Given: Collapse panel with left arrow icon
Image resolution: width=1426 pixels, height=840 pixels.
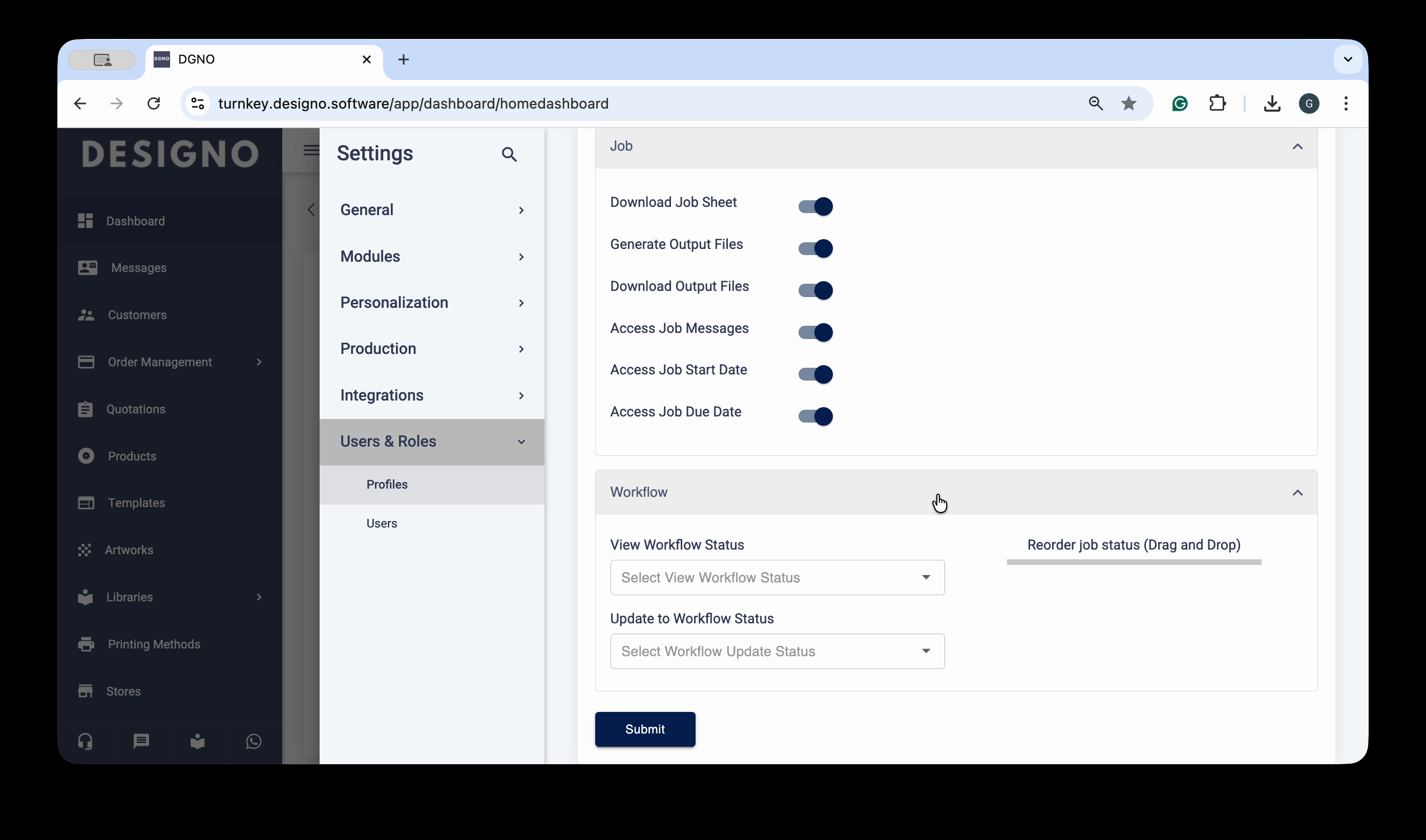Looking at the screenshot, I should click(x=311, y=209).
